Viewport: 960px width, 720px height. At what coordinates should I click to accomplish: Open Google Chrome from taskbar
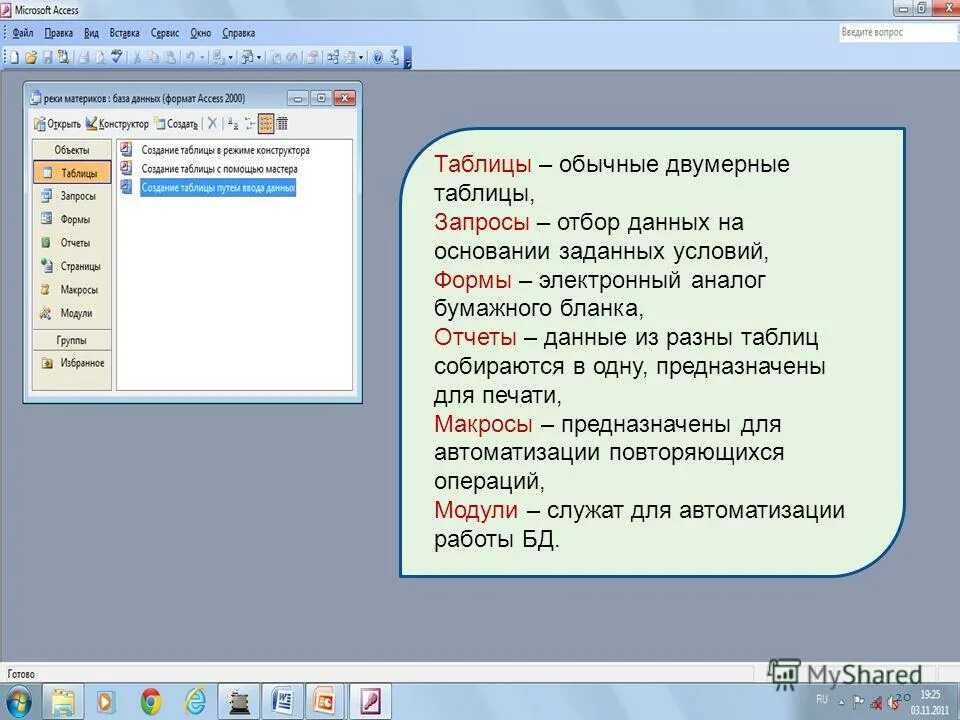pos(150,702)
